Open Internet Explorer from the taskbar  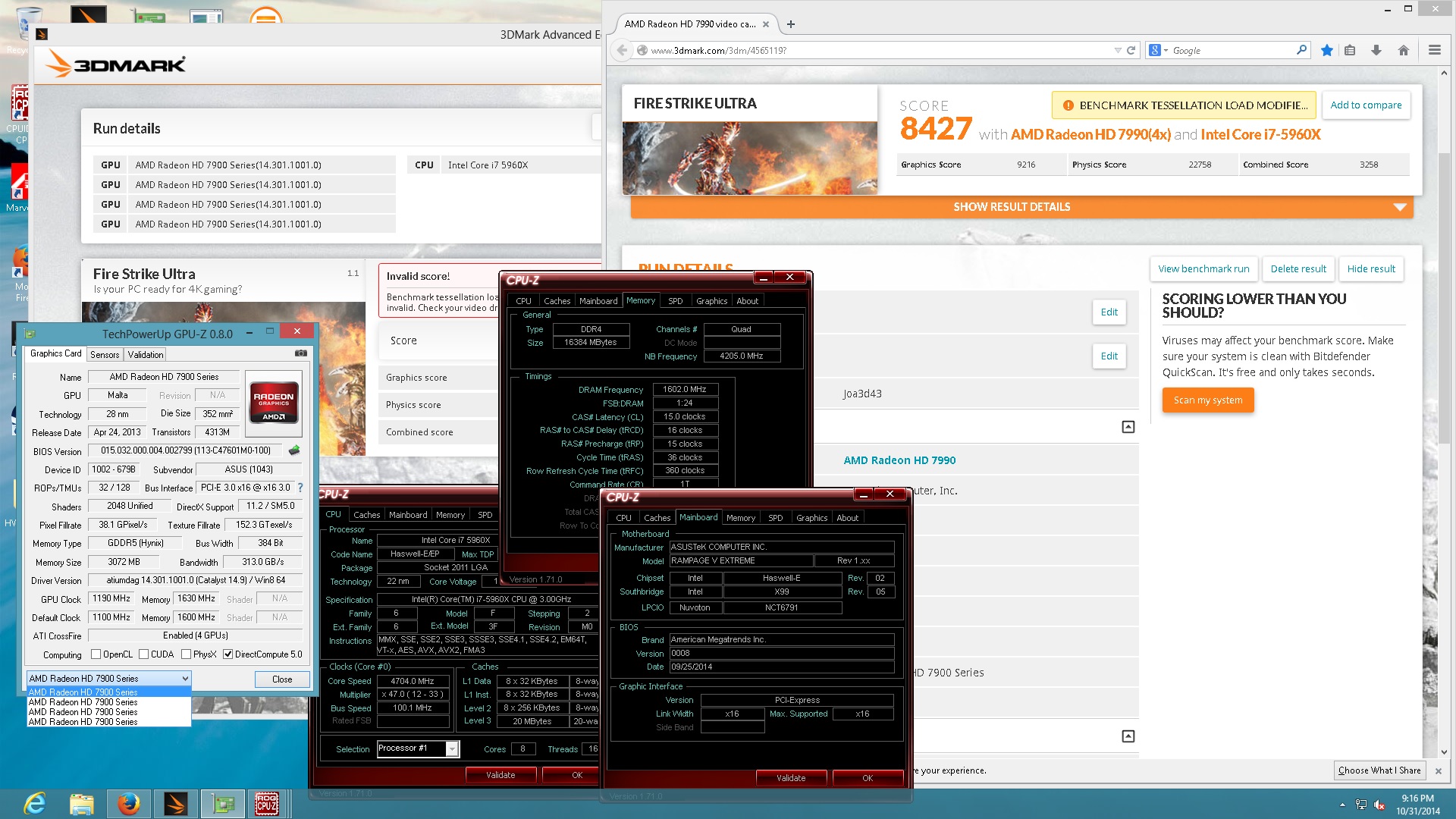coord(35,804)
